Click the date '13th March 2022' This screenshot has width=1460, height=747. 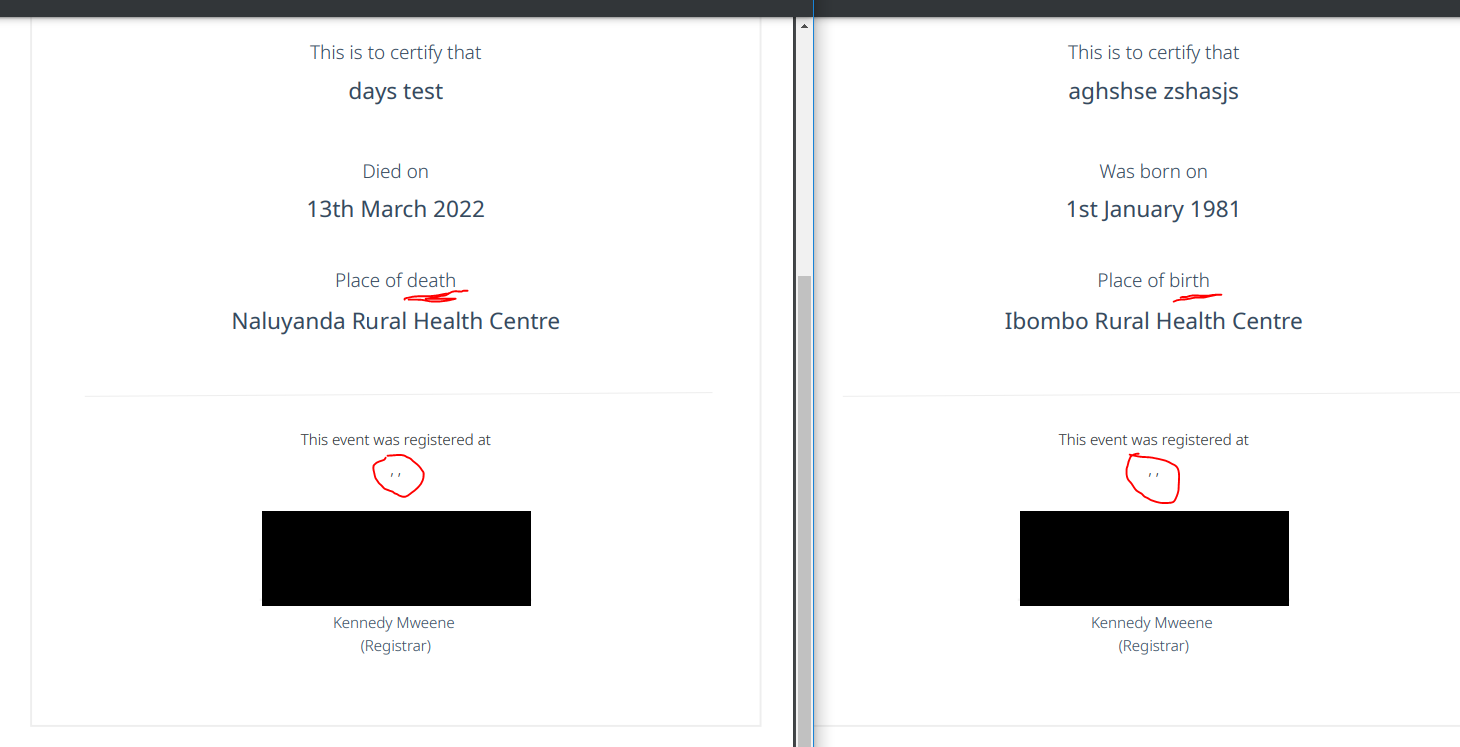[x=396, y=209]
